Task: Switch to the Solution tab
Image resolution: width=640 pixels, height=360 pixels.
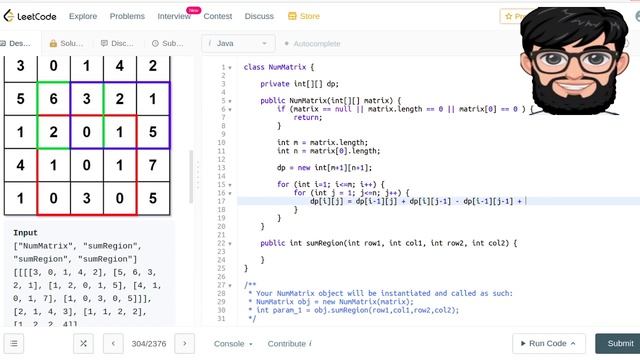Action: coord(66,43)
